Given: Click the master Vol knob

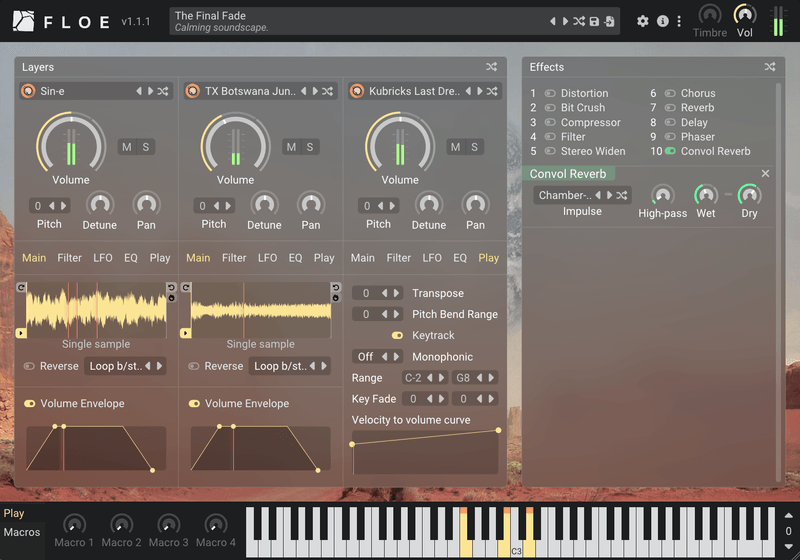Looking at the screenshot, I should 745,15.
